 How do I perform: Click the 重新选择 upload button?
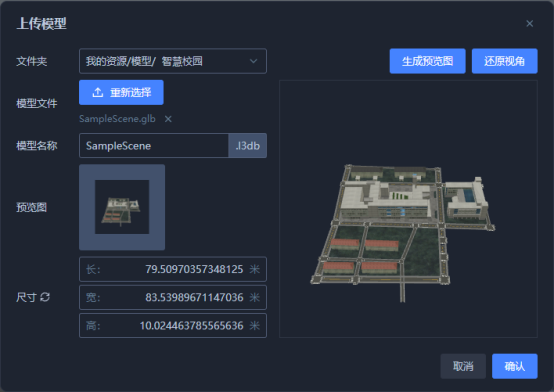point(121,92)
